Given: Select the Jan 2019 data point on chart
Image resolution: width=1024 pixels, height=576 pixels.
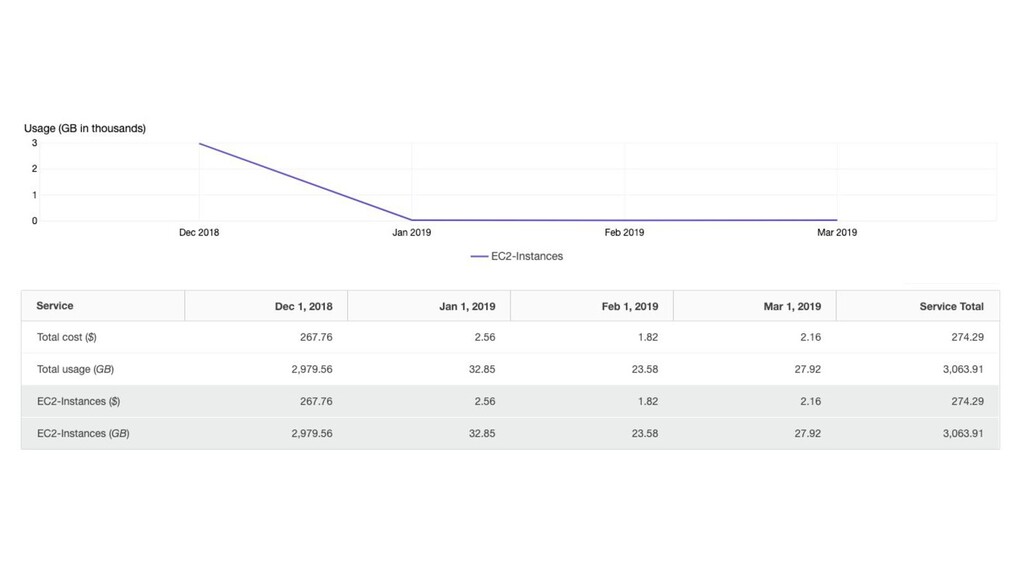Looking at the screenshot, I should pos(411,220).
